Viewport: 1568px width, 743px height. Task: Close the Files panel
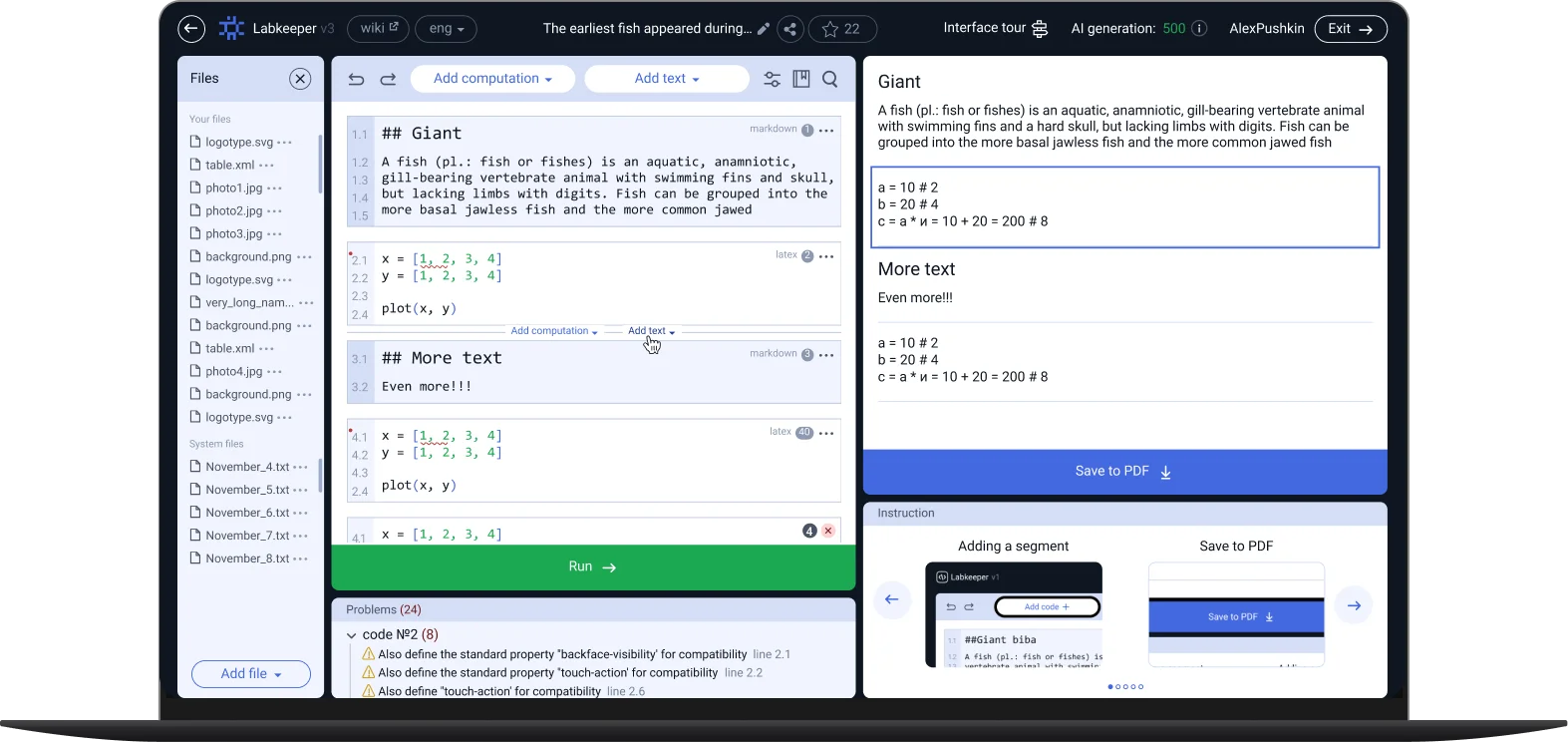tap(300, 79)
